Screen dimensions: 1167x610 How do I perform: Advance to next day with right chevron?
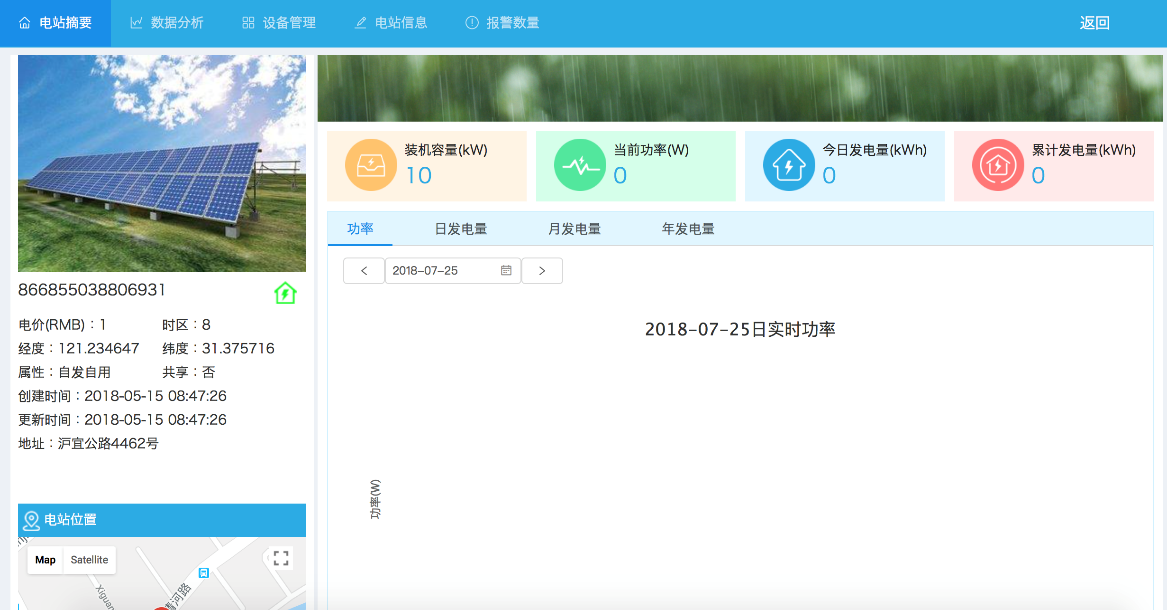point(542,271)
